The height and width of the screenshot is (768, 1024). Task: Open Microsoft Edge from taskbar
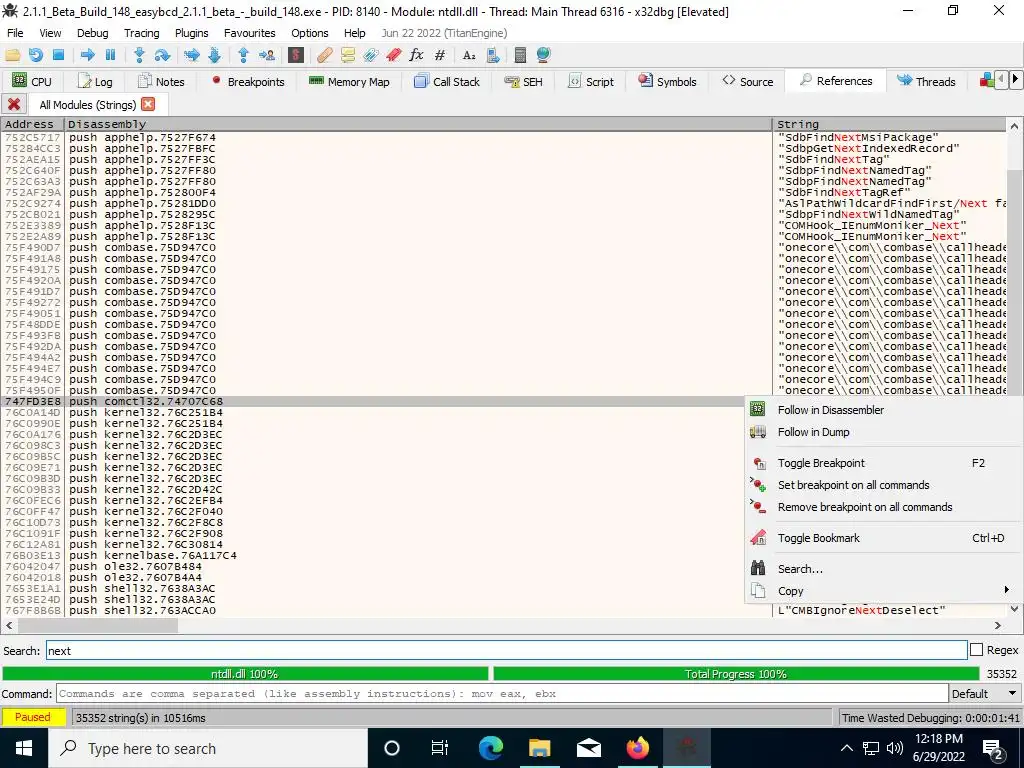point(490,748)
